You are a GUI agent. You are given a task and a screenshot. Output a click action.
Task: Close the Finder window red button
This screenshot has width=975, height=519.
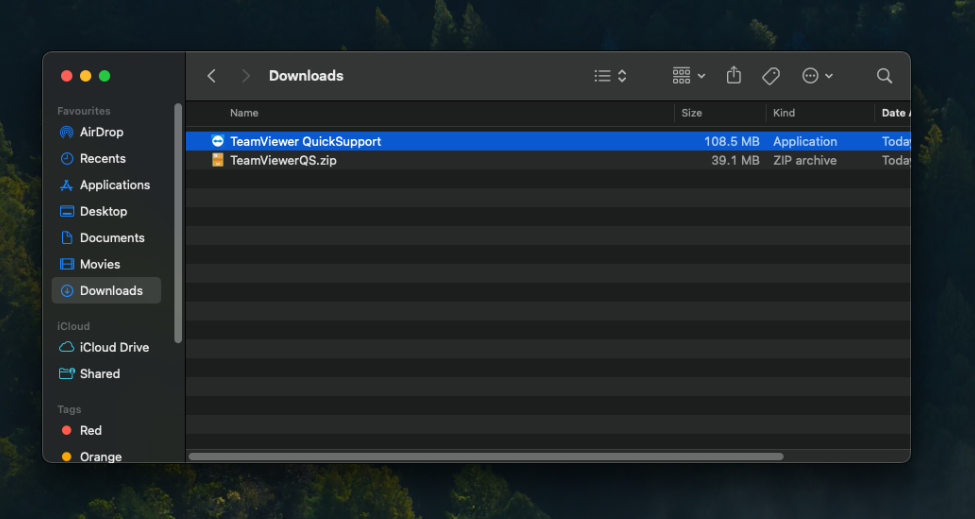tap(67, 76)
